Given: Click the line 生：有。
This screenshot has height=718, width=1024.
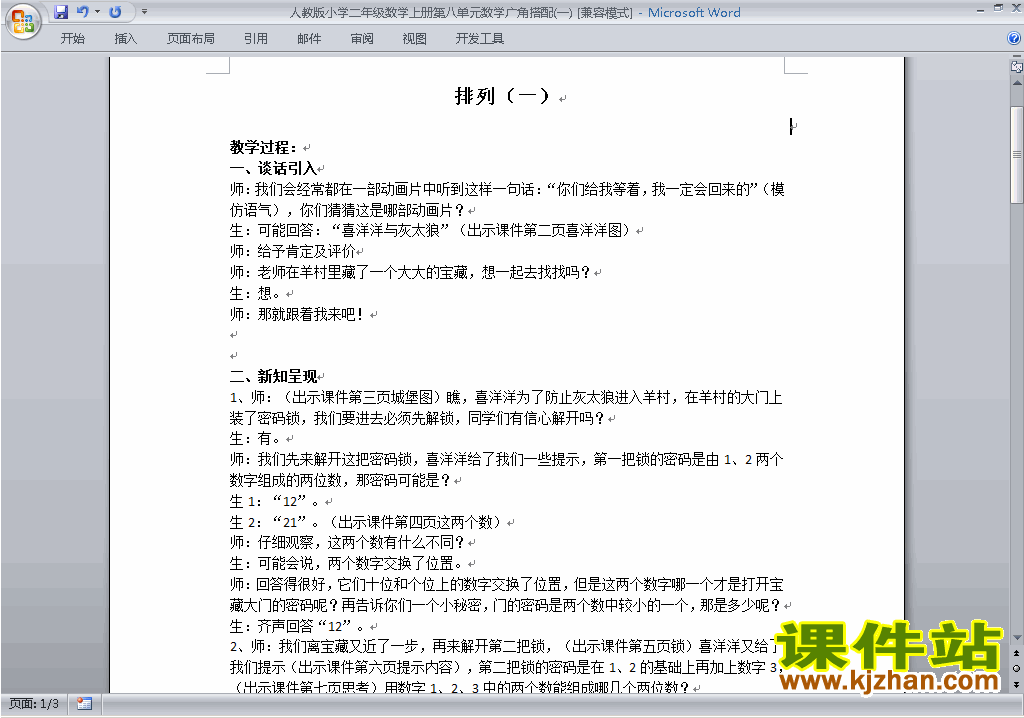Looking at the screenshot, I should pyautogui.click(x=255, y=438).
